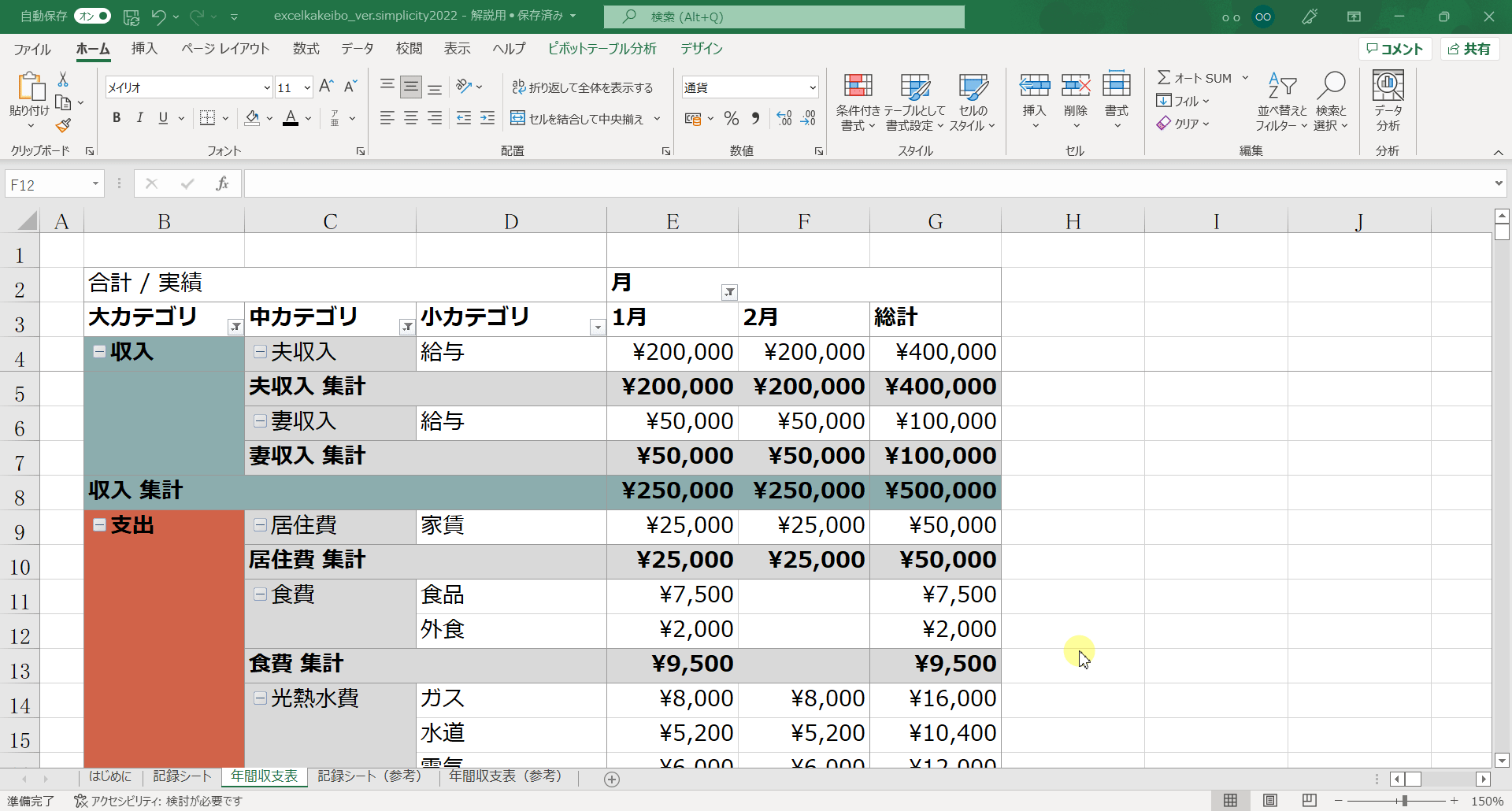Switch to the ピボットテーブル分析 tab
Viewport: 1512px width, 811px height.
point(602,49)
